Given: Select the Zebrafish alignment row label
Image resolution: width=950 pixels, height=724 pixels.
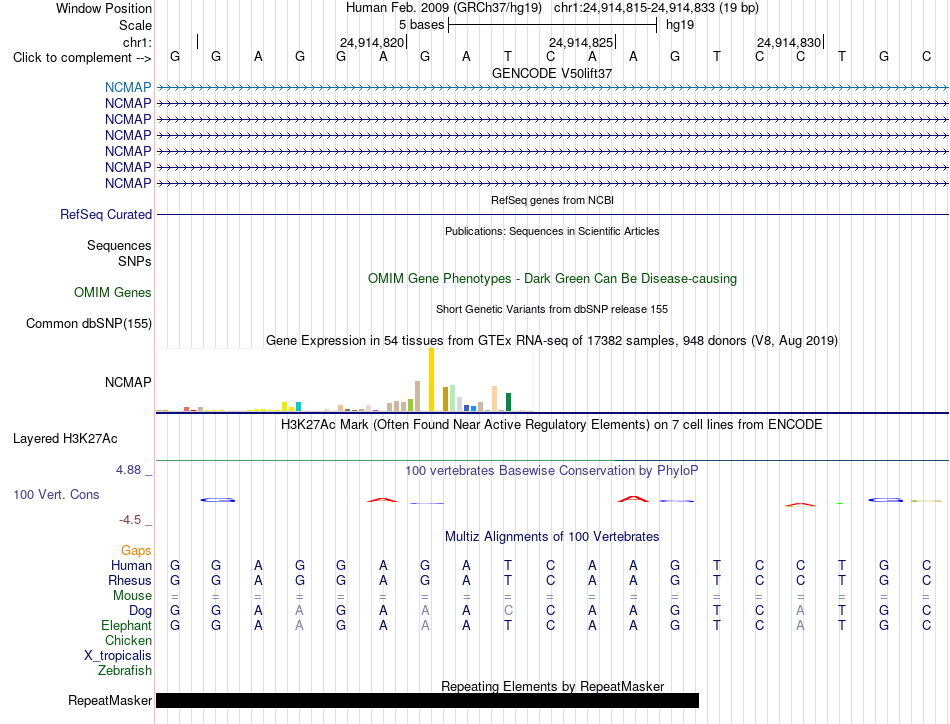Looking at the screenshot, I should coord(125,671).
